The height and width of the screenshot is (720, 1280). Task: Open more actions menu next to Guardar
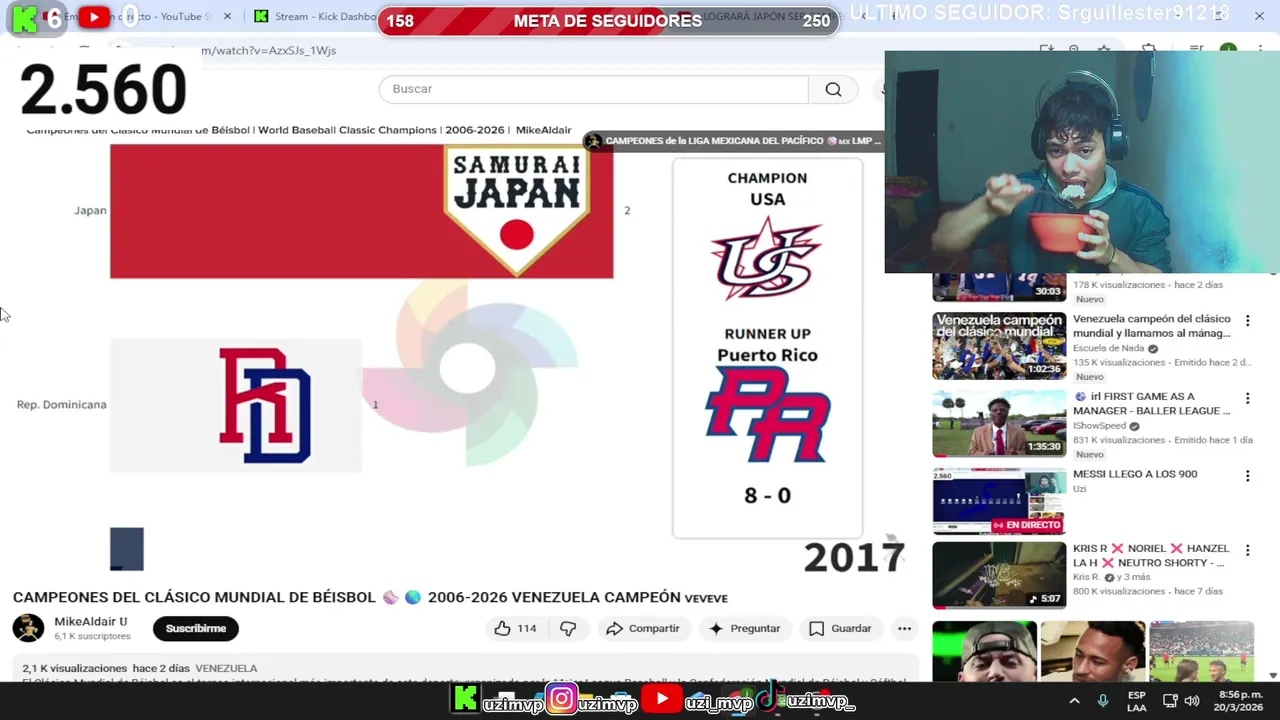coord(904,628)
